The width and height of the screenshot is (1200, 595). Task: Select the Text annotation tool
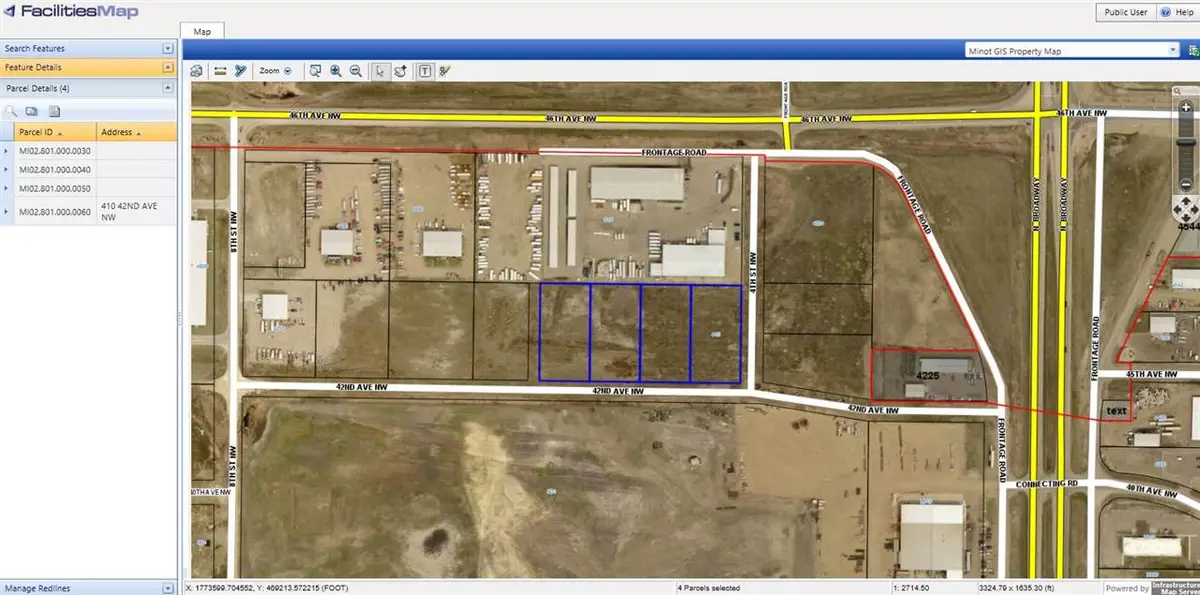[425, 71]
